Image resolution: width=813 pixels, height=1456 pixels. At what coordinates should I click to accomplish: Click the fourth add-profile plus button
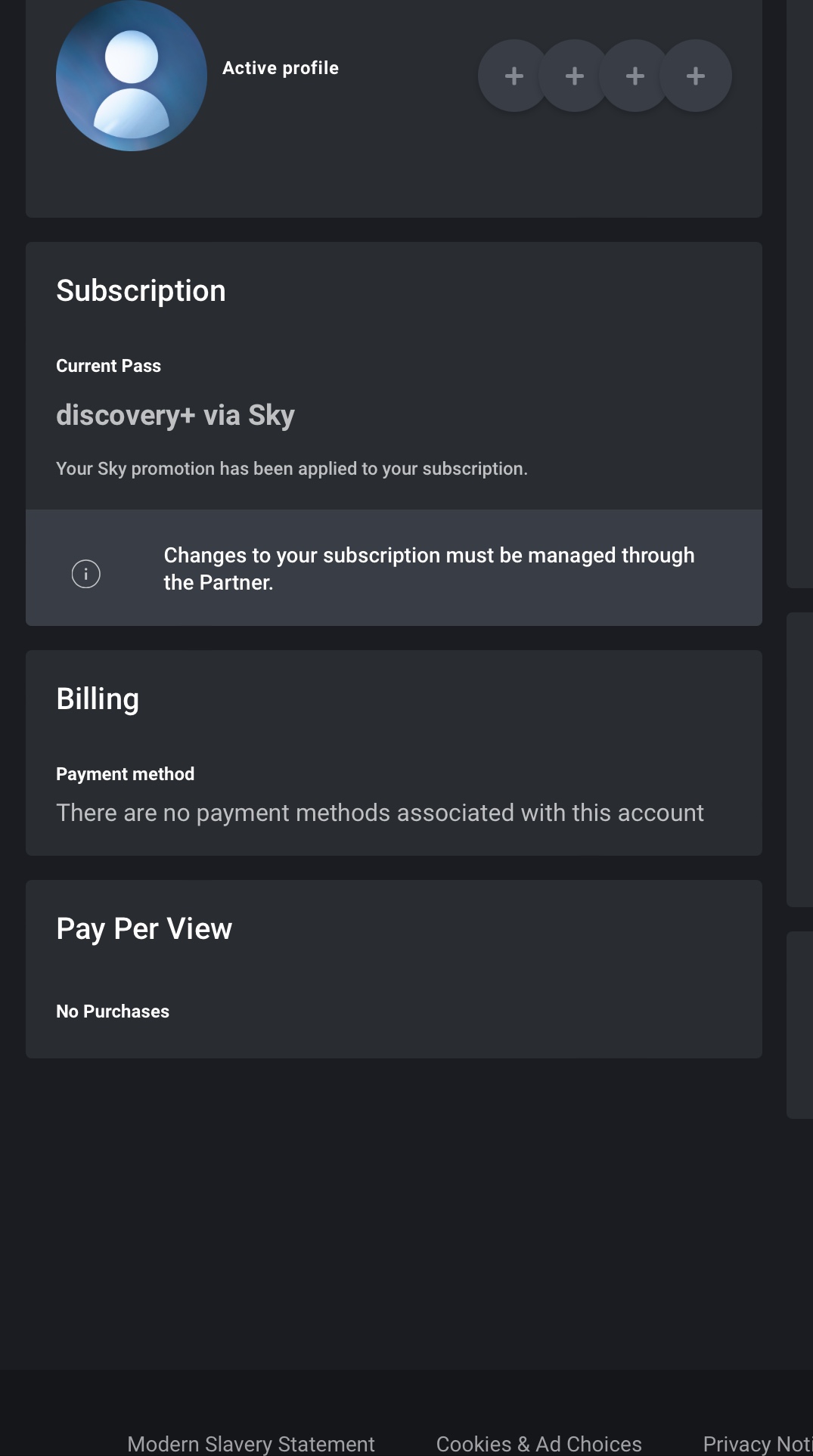(696, 76)
